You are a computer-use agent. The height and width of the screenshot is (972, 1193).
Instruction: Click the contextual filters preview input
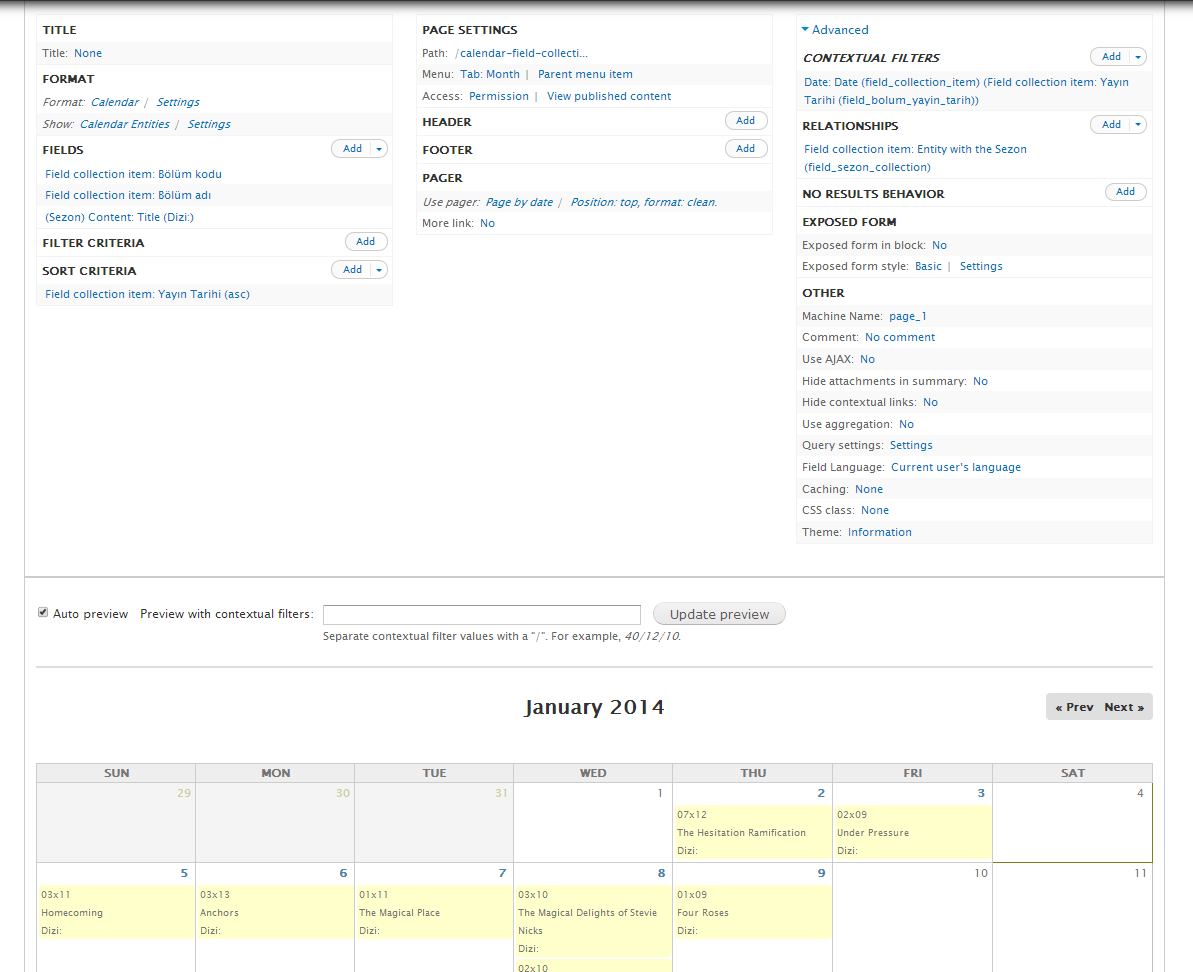(x=481, y=615)
